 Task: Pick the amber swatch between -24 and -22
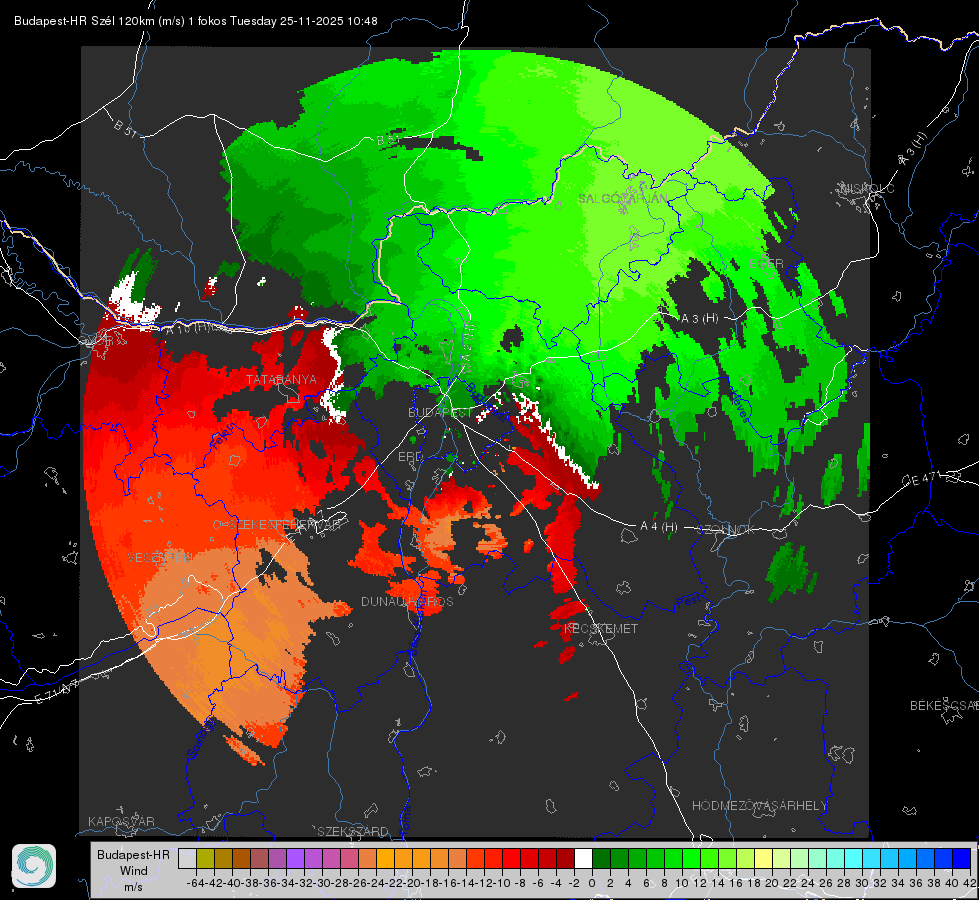[385, 859]
